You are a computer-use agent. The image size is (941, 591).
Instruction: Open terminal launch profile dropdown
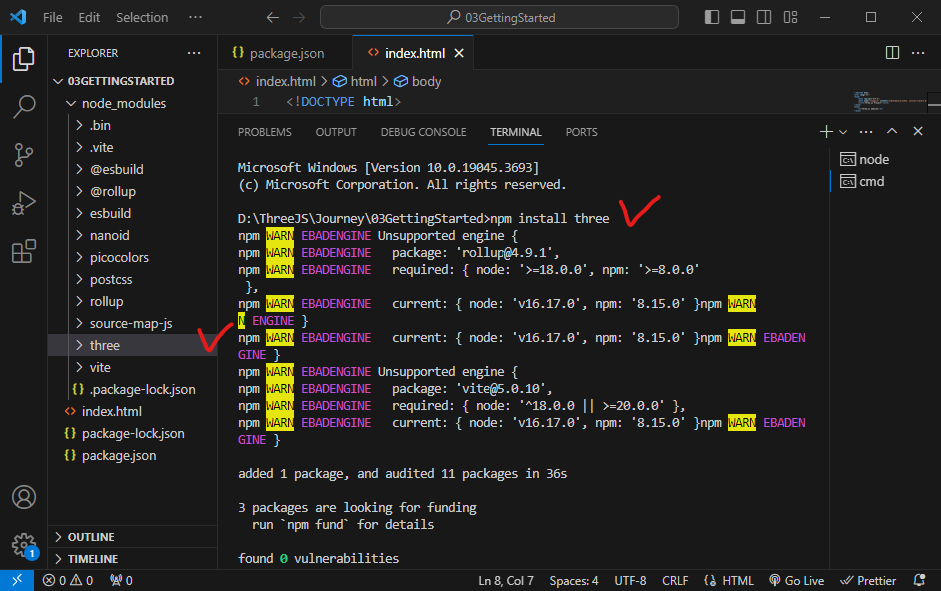click(x=843, y=132)
